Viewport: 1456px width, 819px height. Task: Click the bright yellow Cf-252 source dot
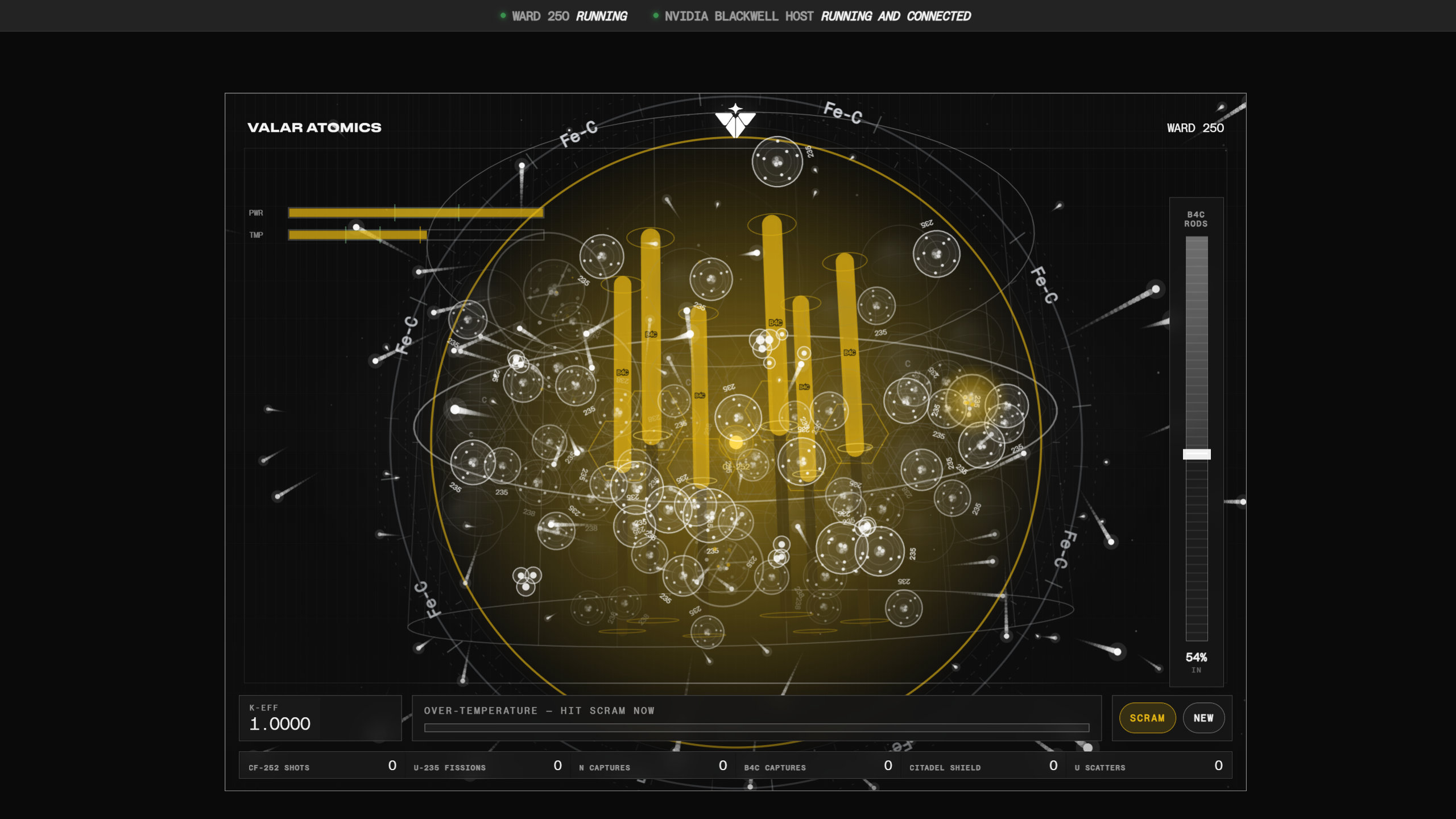tap(736, 442)
